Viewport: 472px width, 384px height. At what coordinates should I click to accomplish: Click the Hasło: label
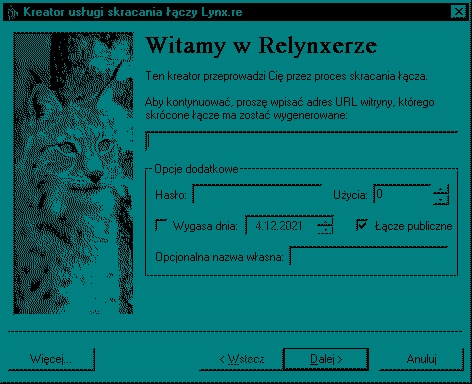pyautogui.click(x=171, y=195)
